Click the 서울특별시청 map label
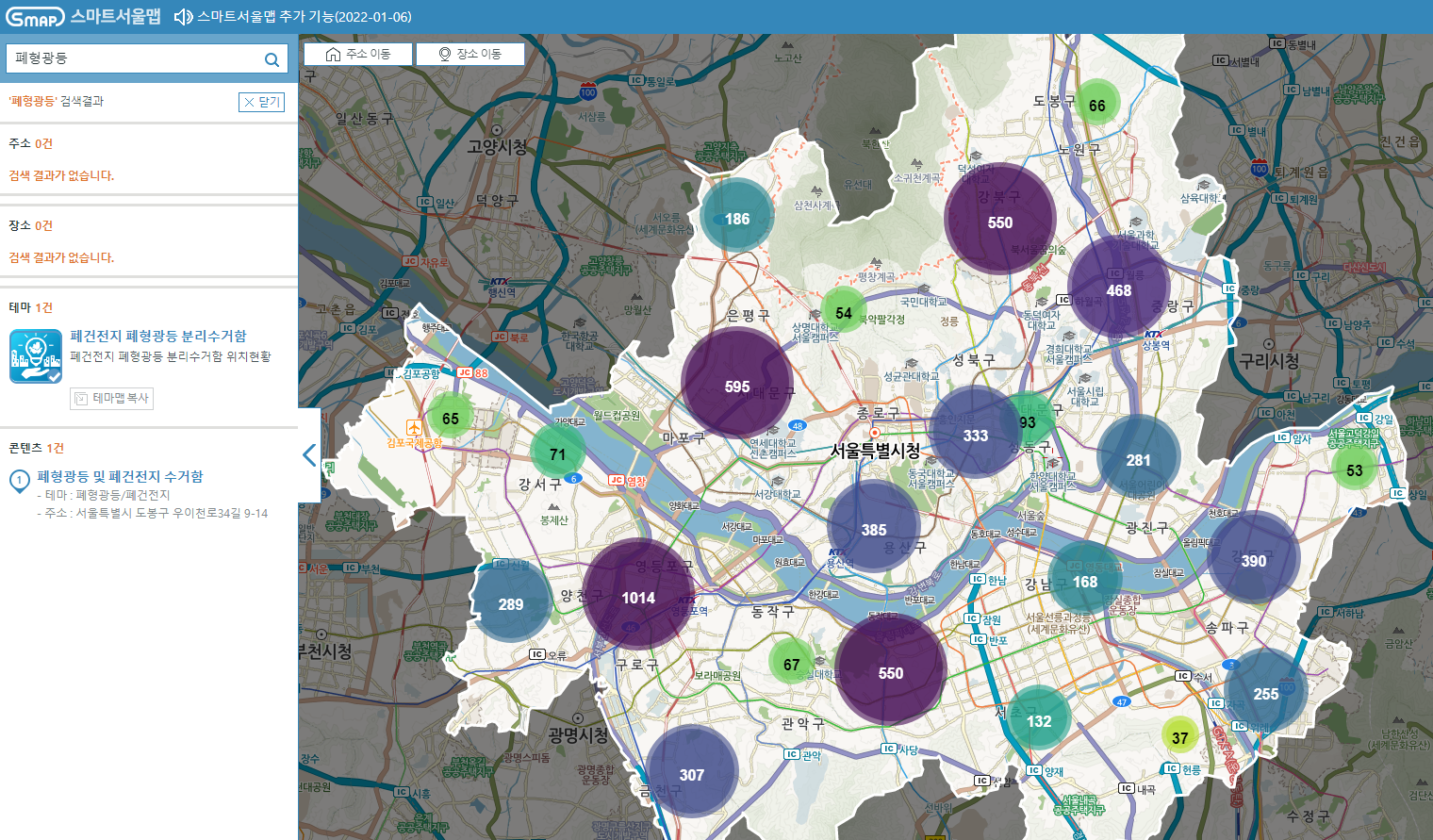This screenshot has width=1433, height=840. pyautogui.click(x=875, y=451)
